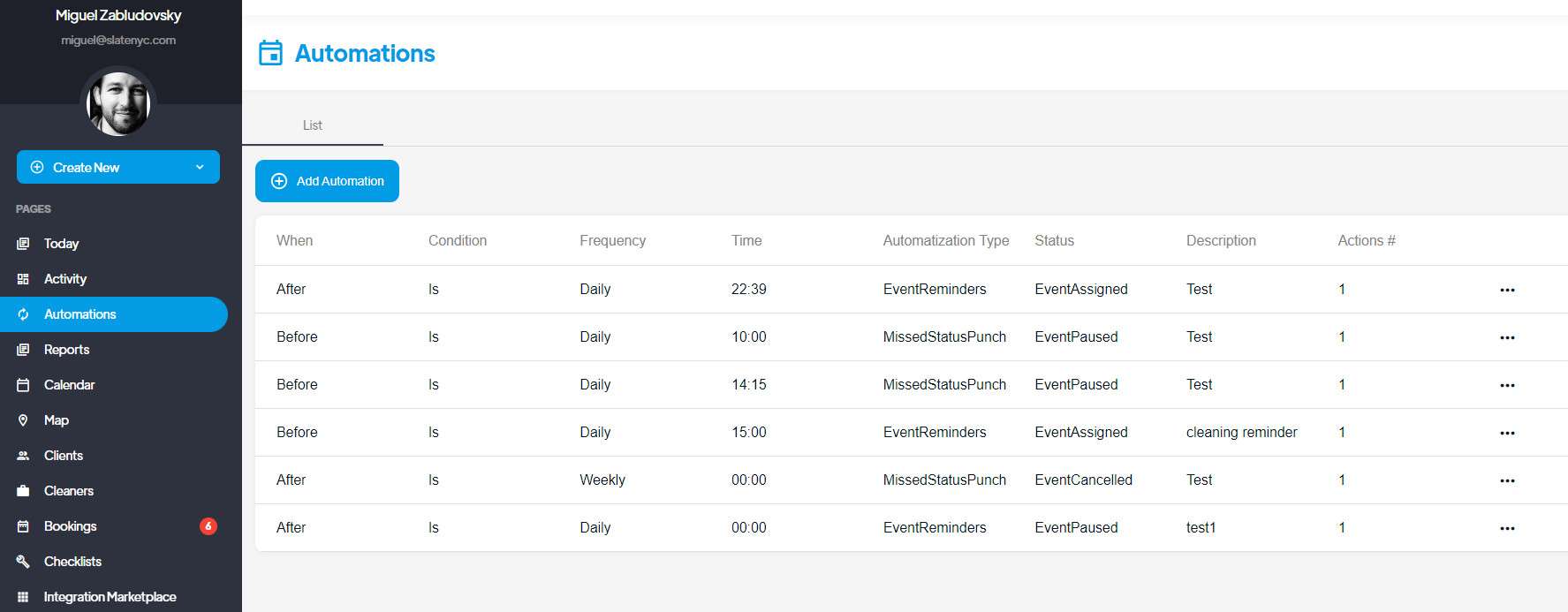This screenshot has width=1568, height=612.
Task: Click the Clients people icon
Action: [23, 456]
